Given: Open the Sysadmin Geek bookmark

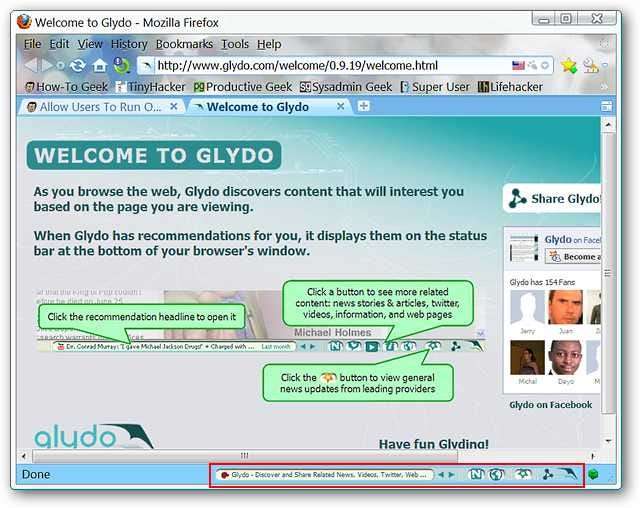Looking at the screenshot, I should click(346, 87).
